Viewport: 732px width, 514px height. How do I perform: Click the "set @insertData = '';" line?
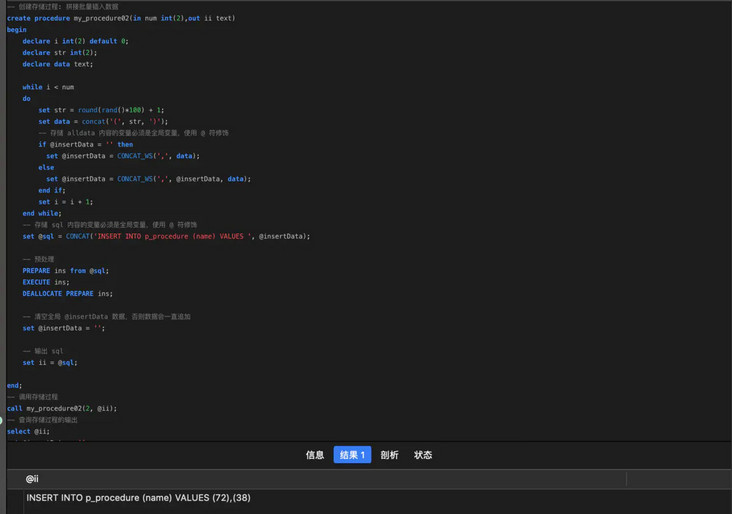pyautogui.click(x=63, y=328)
